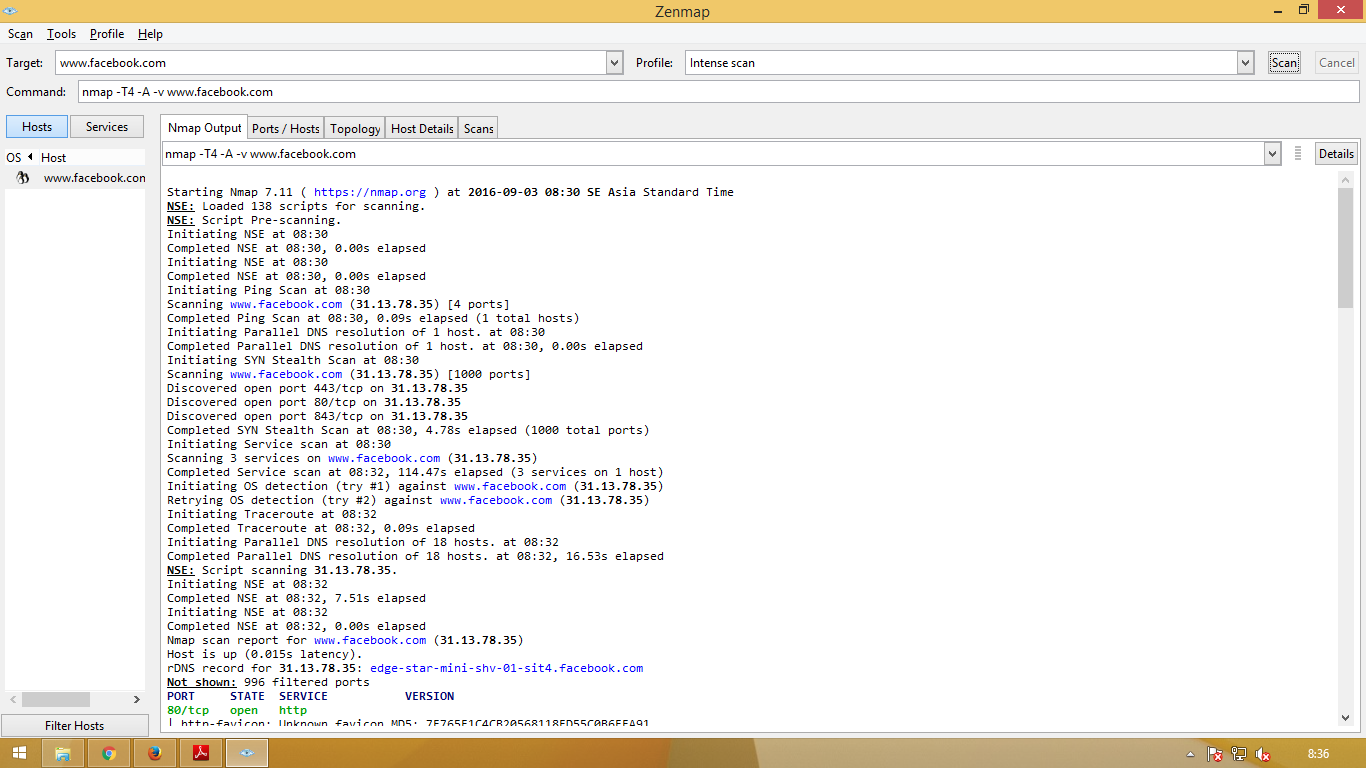The width and height of the screenshot is (1366, 768).
Task: Click the Cancel button
Action: tap(1337, 62)
